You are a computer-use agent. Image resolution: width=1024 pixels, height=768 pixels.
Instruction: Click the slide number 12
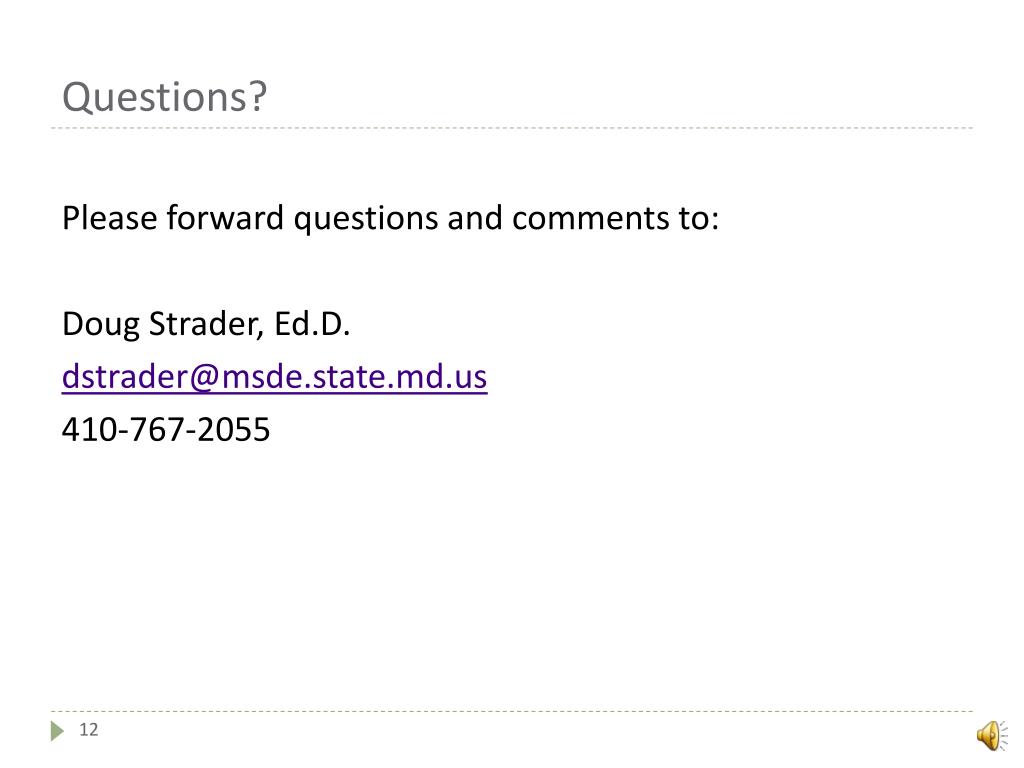pyautogui.click(x=88, y=729)
